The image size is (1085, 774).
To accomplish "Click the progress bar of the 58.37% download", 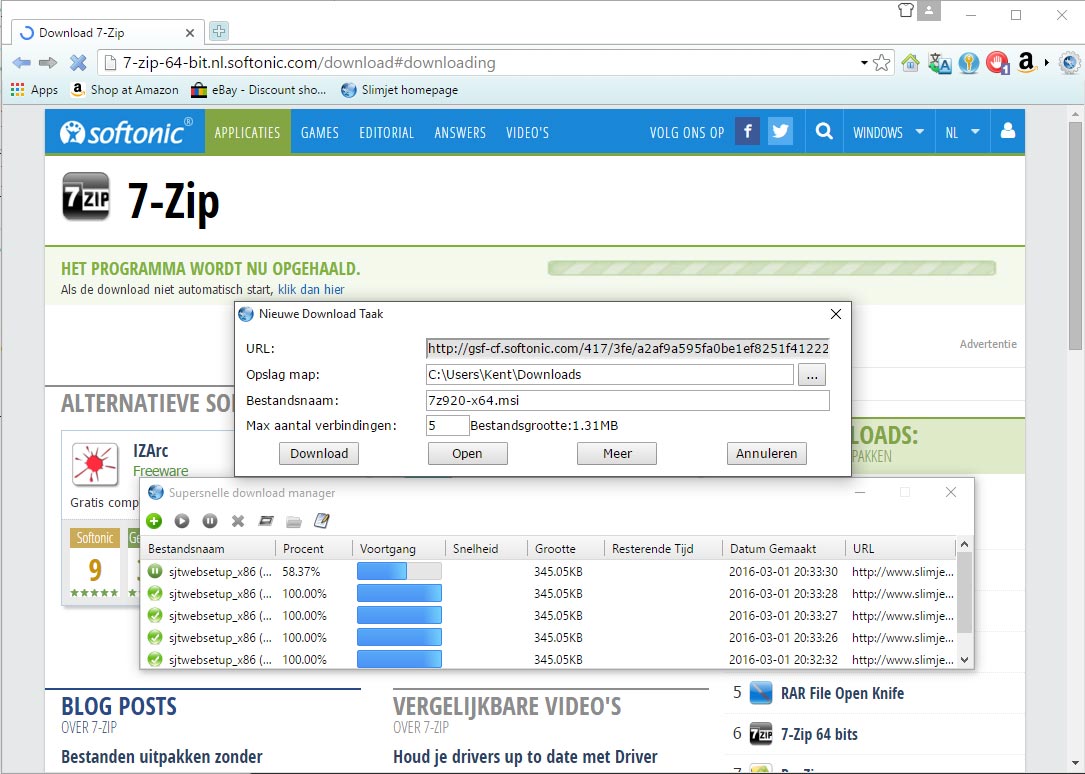I will tap(399, 571).
